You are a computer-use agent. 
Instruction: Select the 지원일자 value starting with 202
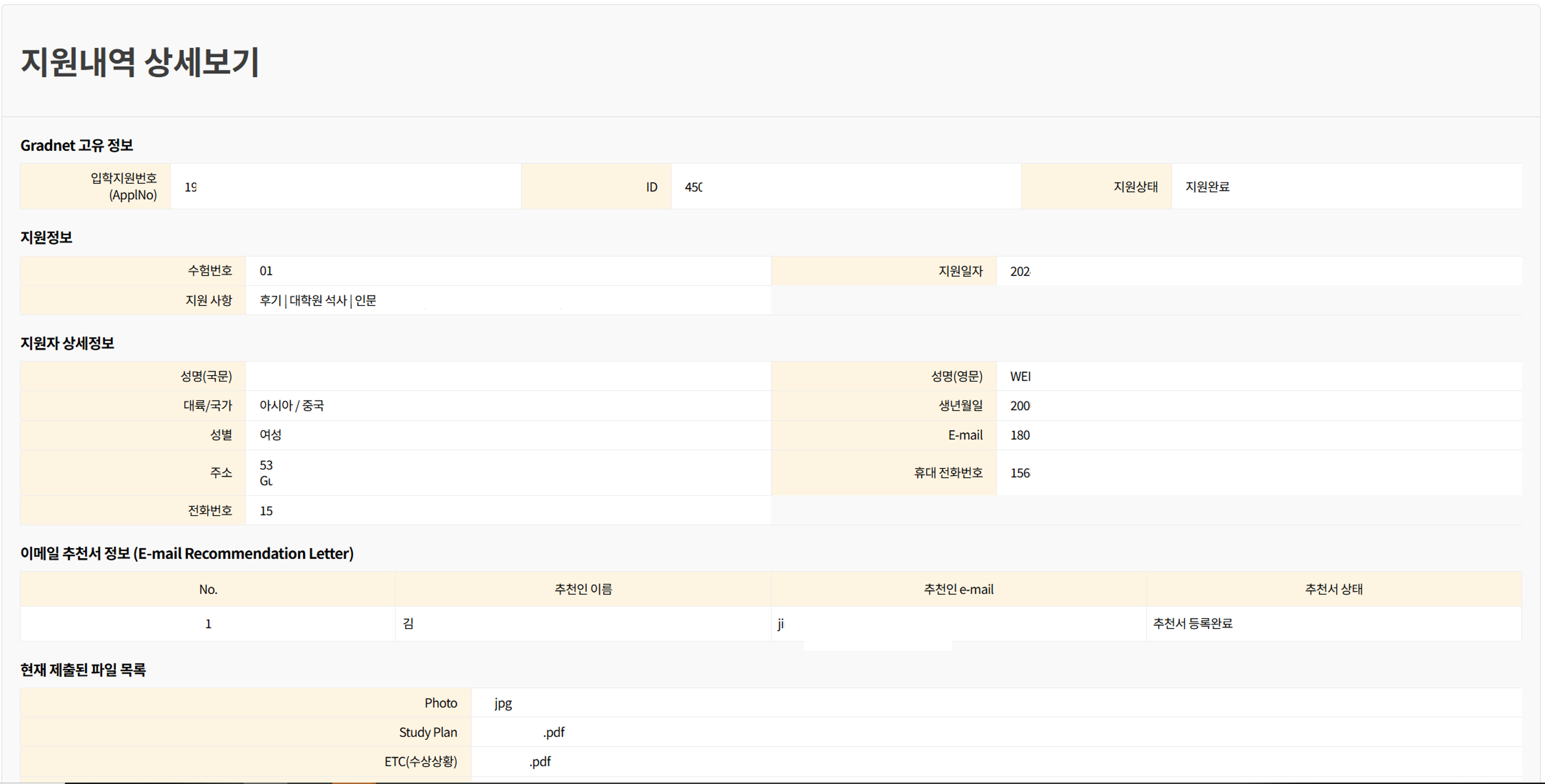[1020, 272]
